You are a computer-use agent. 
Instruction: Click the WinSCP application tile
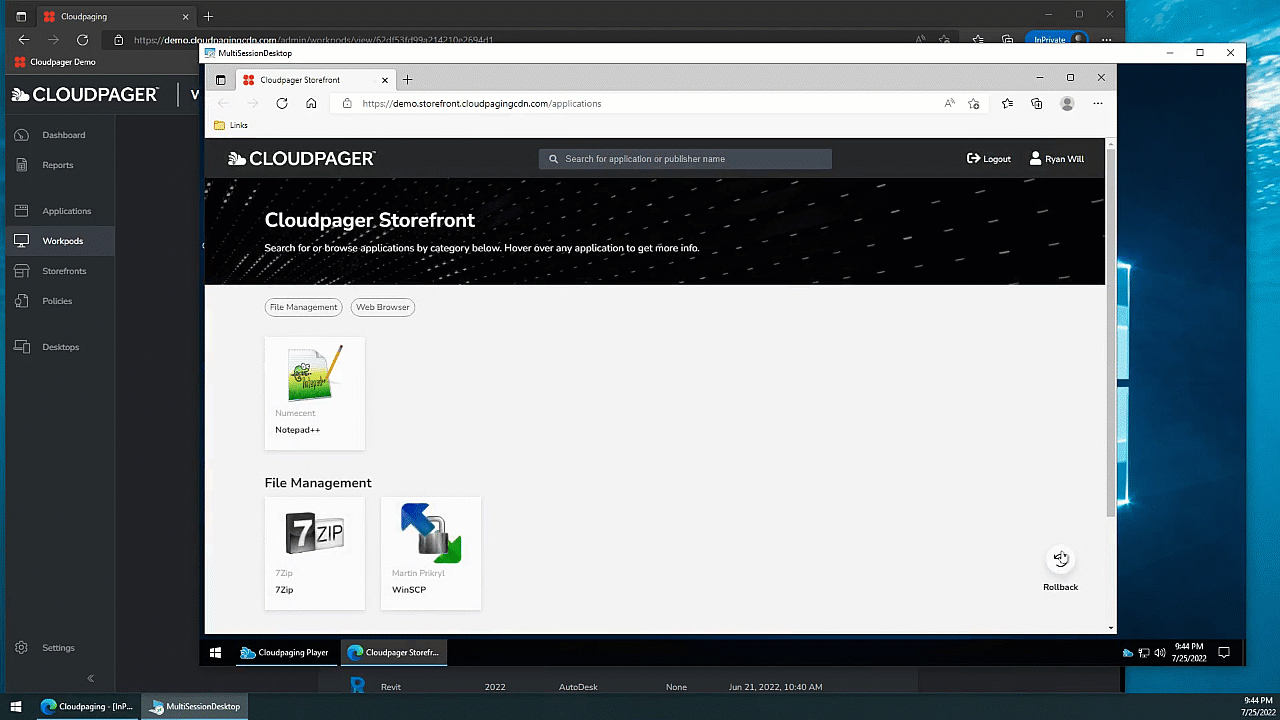431,553
